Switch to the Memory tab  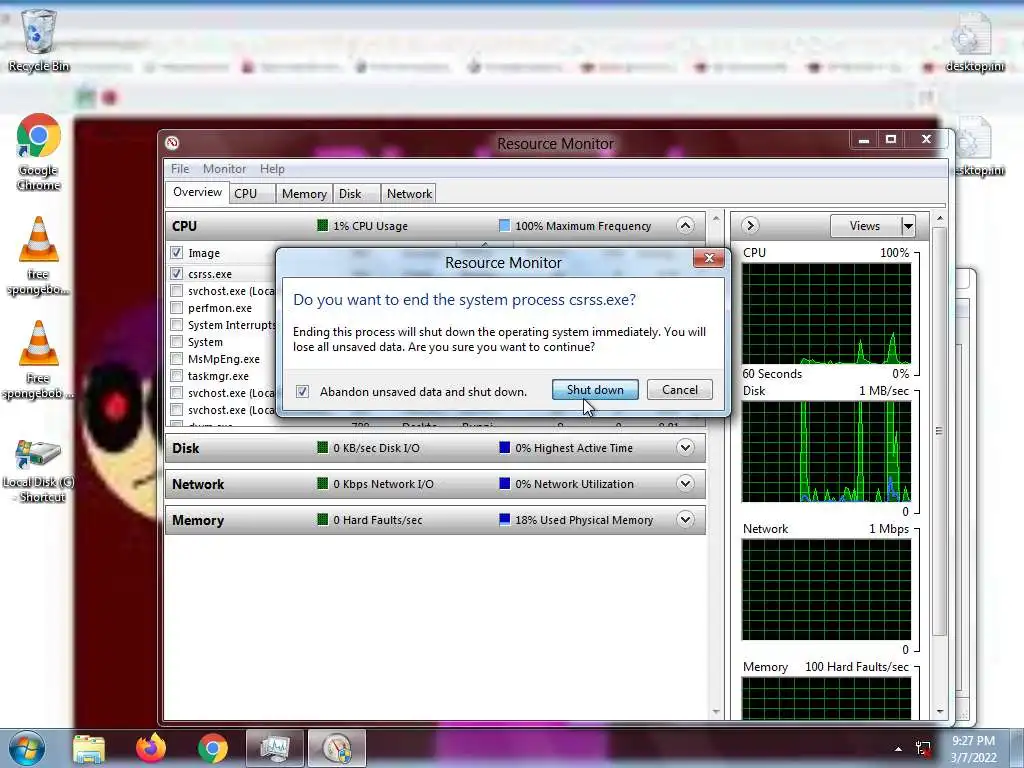(x=304, y=193)
